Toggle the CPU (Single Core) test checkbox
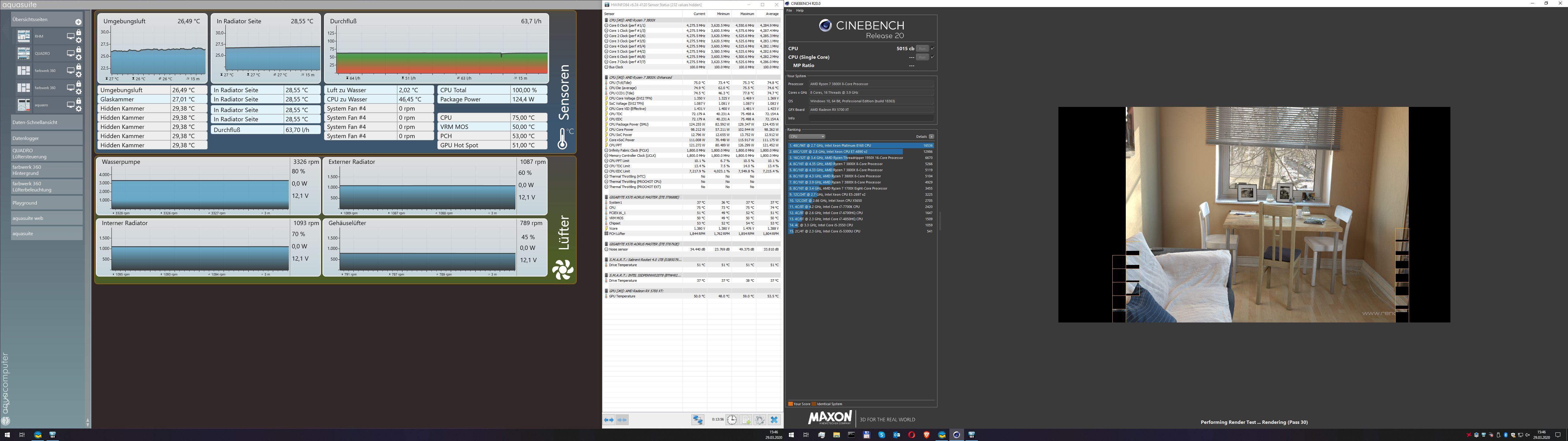1568x441 pixels. tap(933, 57)
